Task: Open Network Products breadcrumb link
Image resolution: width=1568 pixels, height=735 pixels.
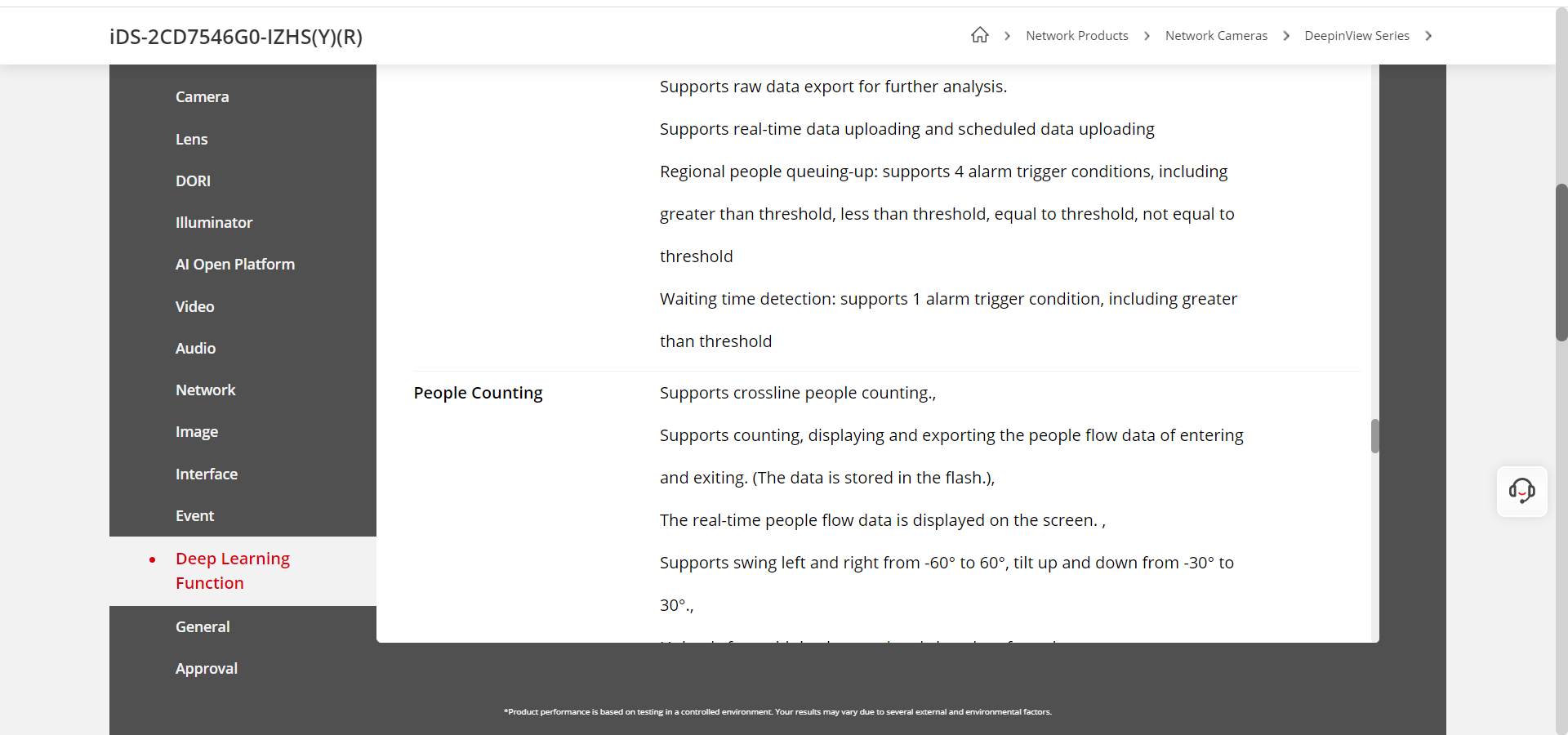Action: coord(1076,36)
